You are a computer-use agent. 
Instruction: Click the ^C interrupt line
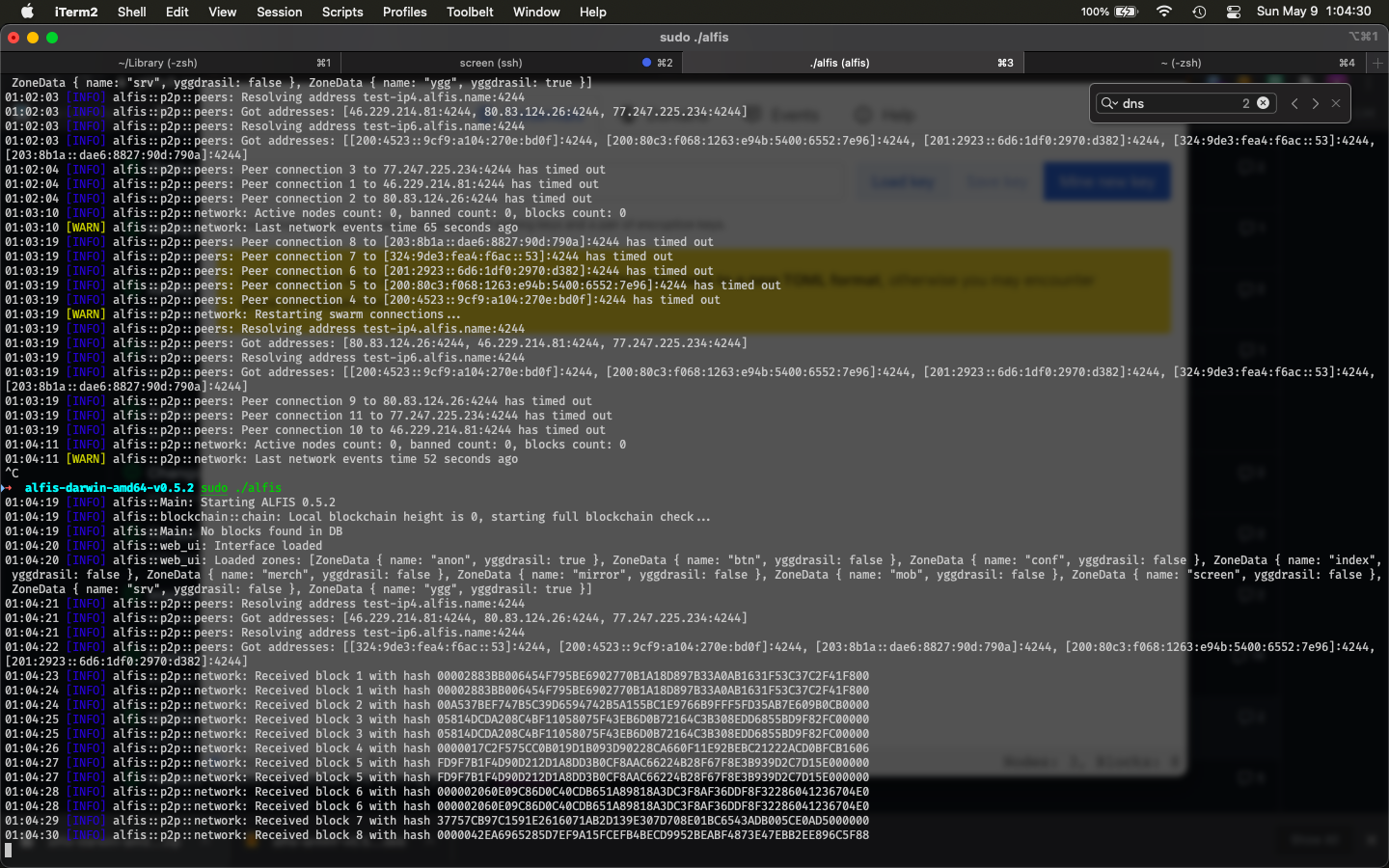pos(12,474)
